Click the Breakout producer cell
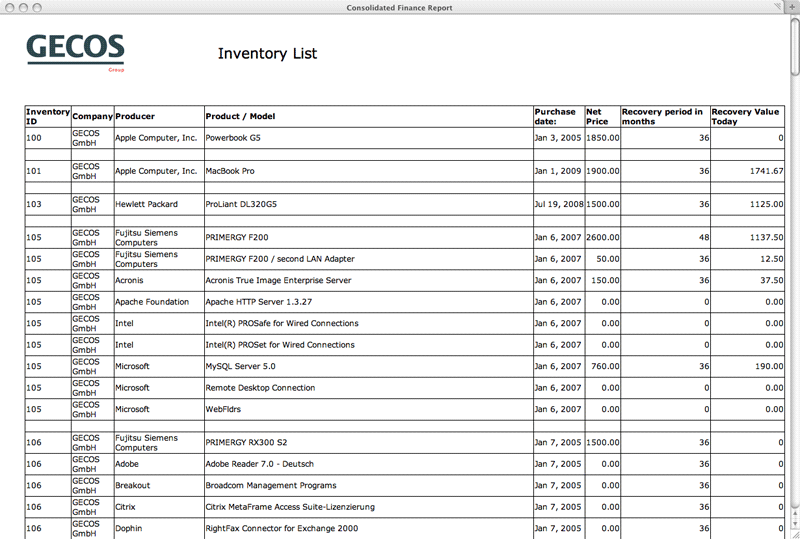 click(x=159, y=485)
